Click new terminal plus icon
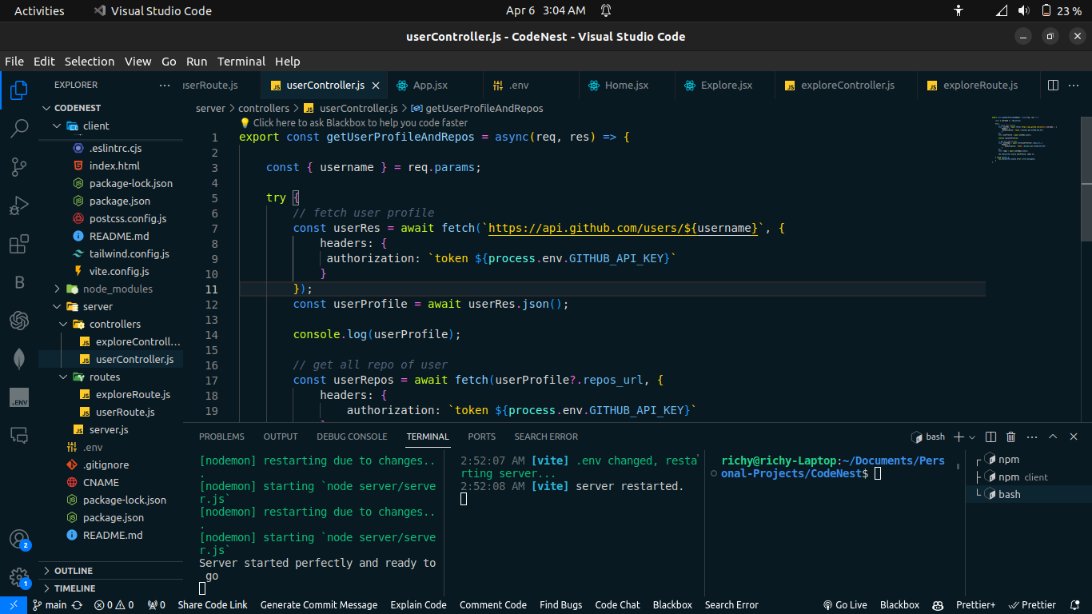The width and height of the screenshot is (1092, 614). (958, 436)
